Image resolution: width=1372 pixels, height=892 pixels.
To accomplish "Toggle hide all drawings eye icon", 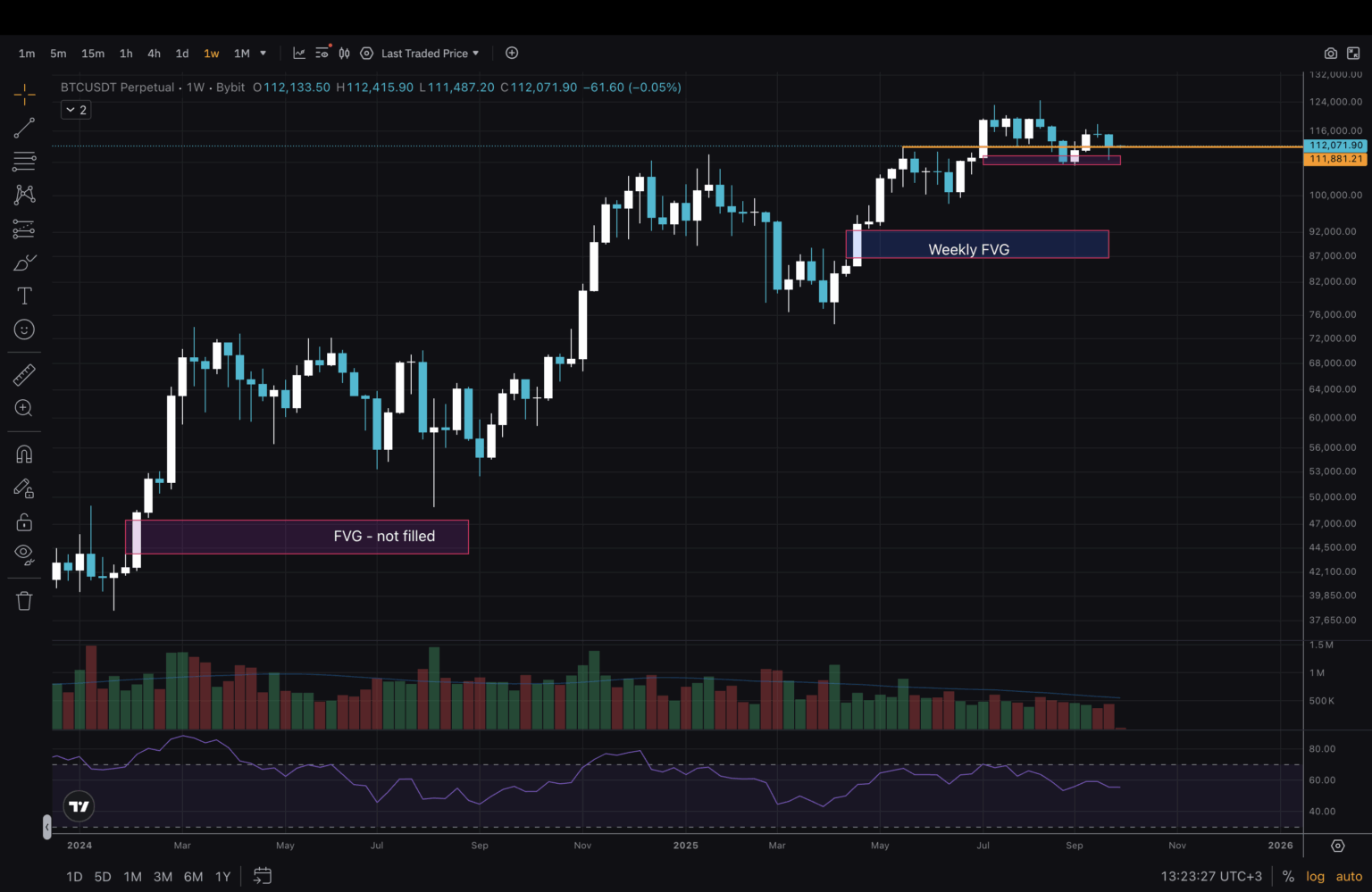I will [24, 554].
